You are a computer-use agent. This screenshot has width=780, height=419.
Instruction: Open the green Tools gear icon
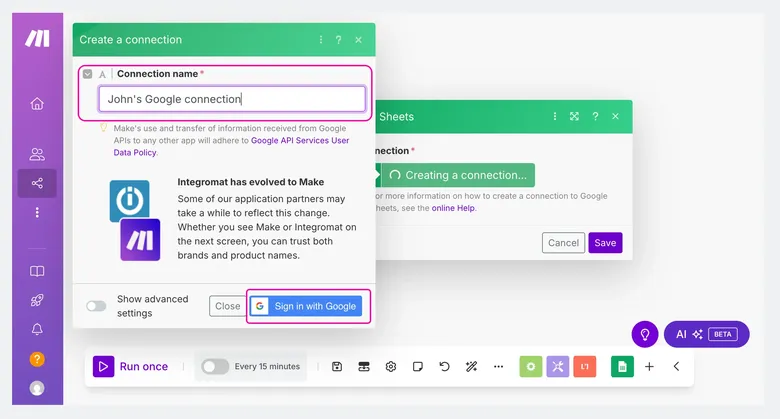(x=531, y=367)
